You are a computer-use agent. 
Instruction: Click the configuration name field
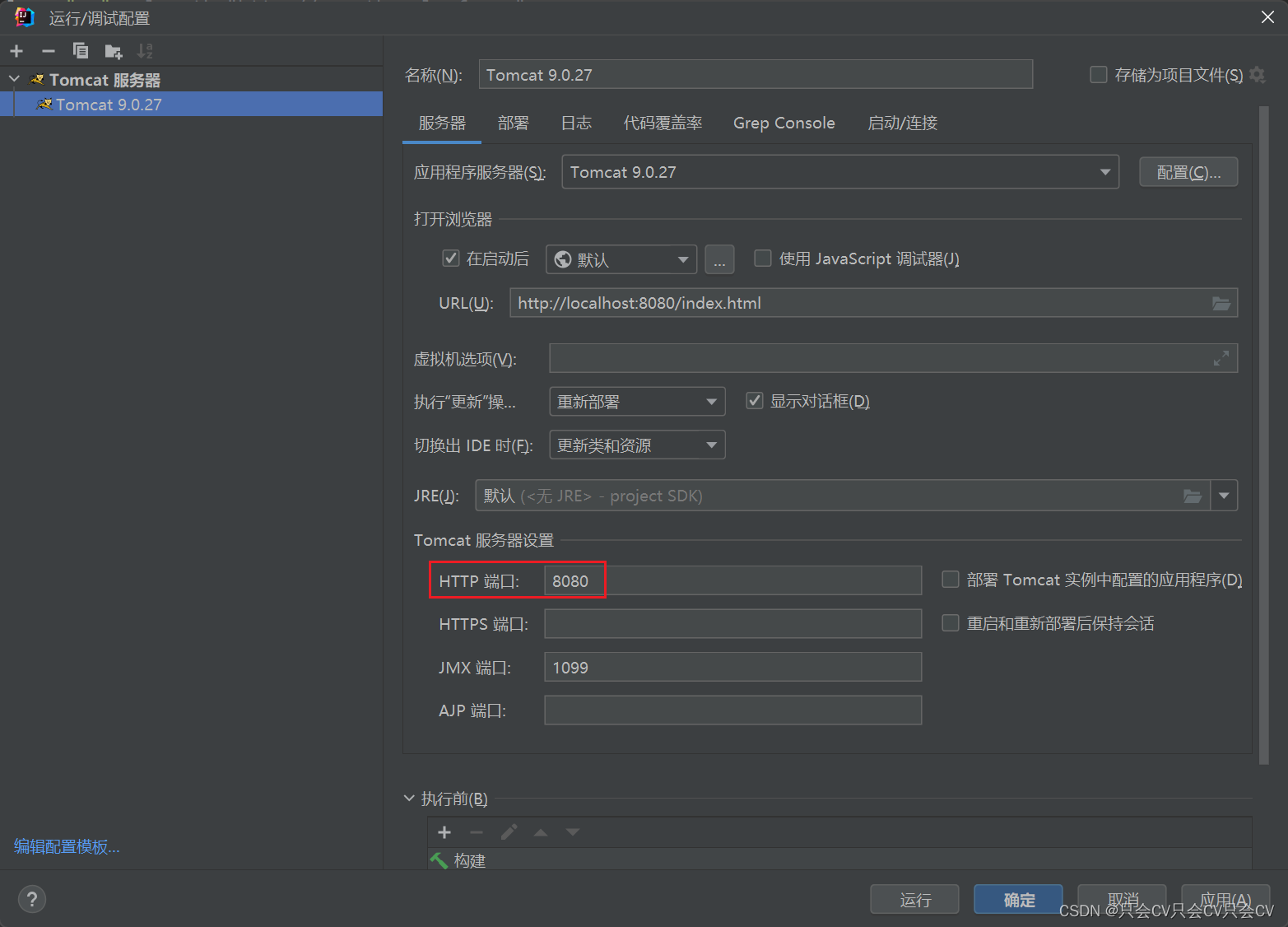coord(756,74)
